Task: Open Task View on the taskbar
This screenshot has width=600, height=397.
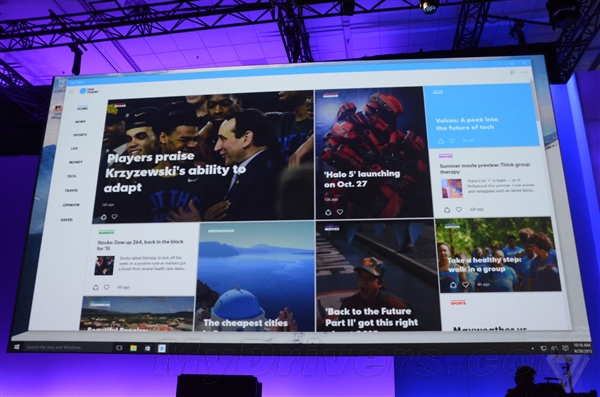Action: tap(119, 348)
